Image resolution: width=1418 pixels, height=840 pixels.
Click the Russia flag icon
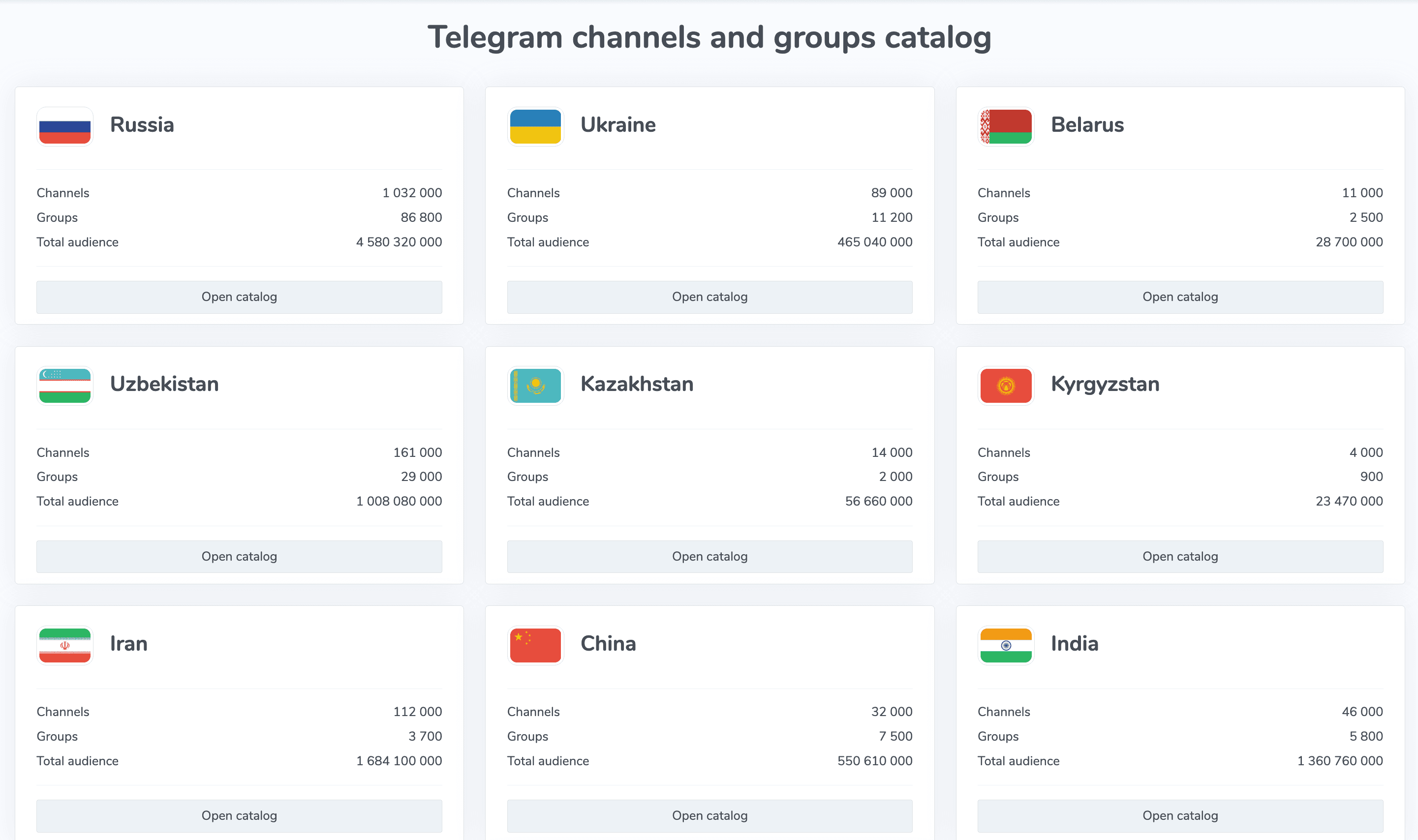[64, 126]
